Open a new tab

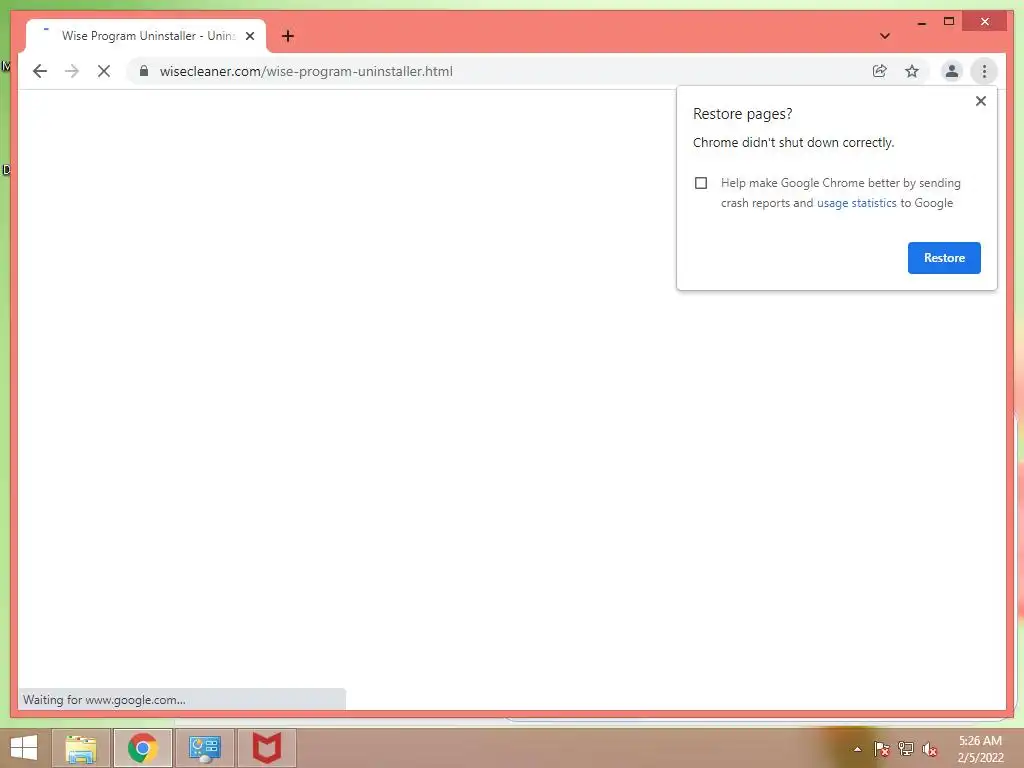288,36
